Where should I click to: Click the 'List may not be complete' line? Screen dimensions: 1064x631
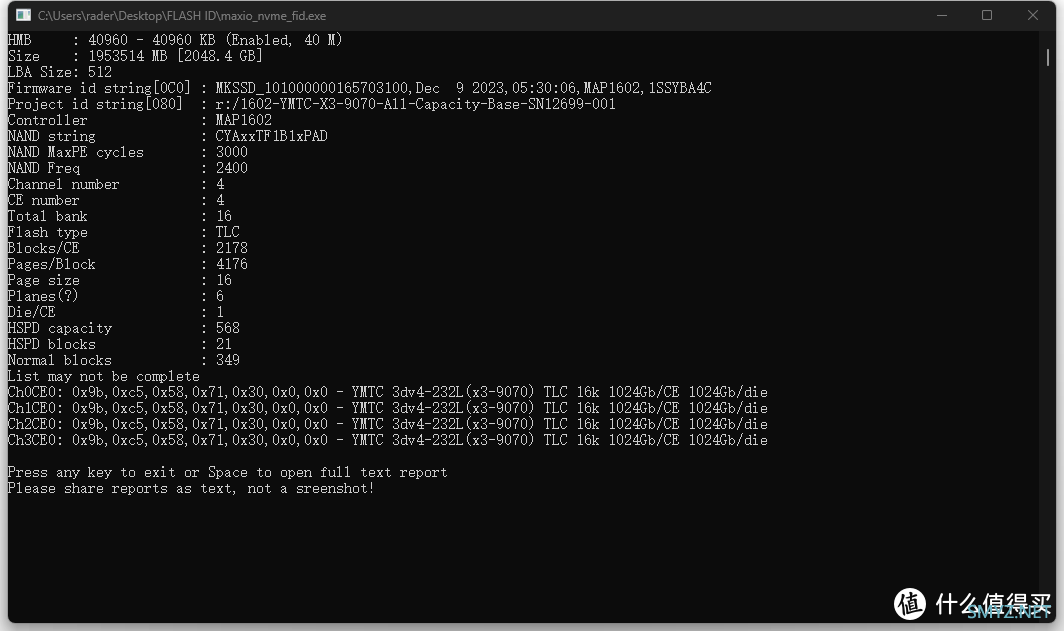click(104, 377)
